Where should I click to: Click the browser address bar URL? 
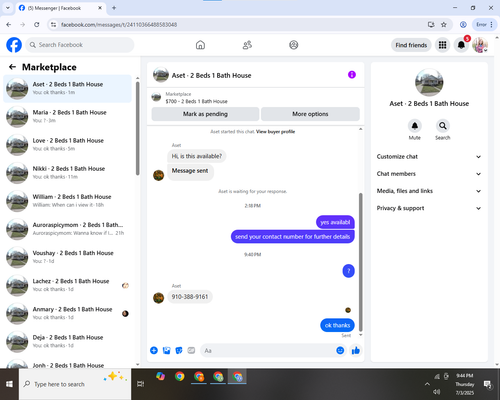pyautogui.click(x=119, y=24)
